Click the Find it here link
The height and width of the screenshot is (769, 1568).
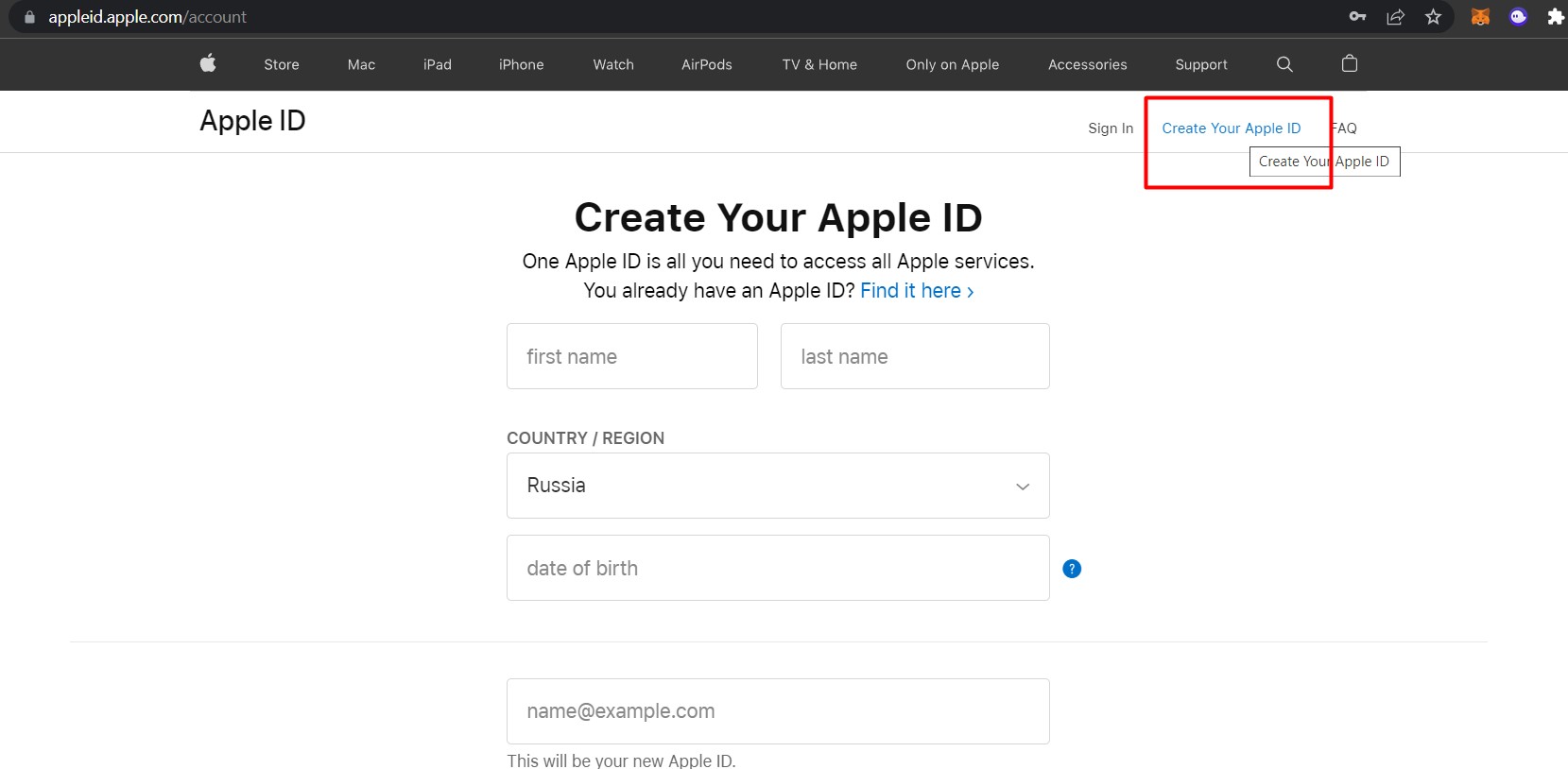[917, 291]
